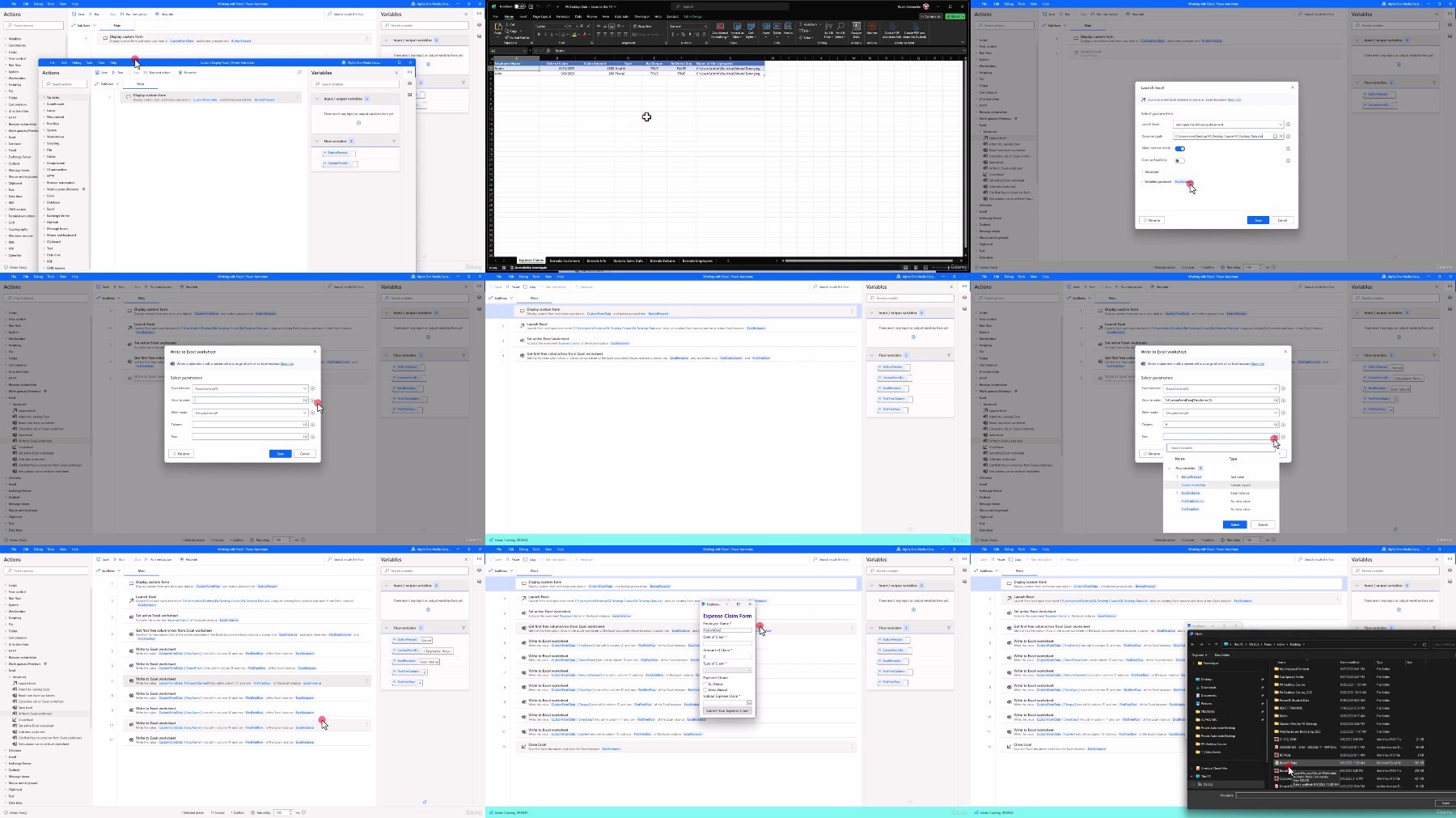Collapse Flow variables group in variable picker popup
Viewport: 1456px width, 818px height.
coord(1169,468)
